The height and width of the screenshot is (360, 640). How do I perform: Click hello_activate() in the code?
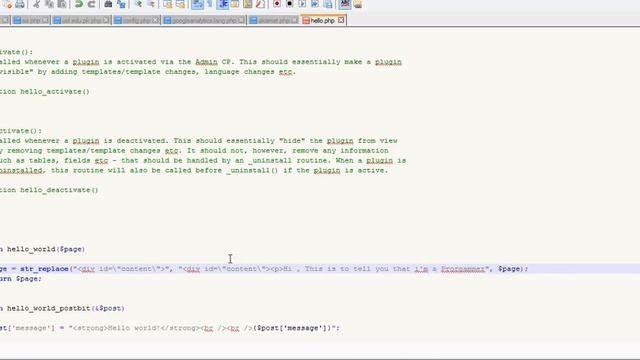pyautogui.click(x=55, y=91)
